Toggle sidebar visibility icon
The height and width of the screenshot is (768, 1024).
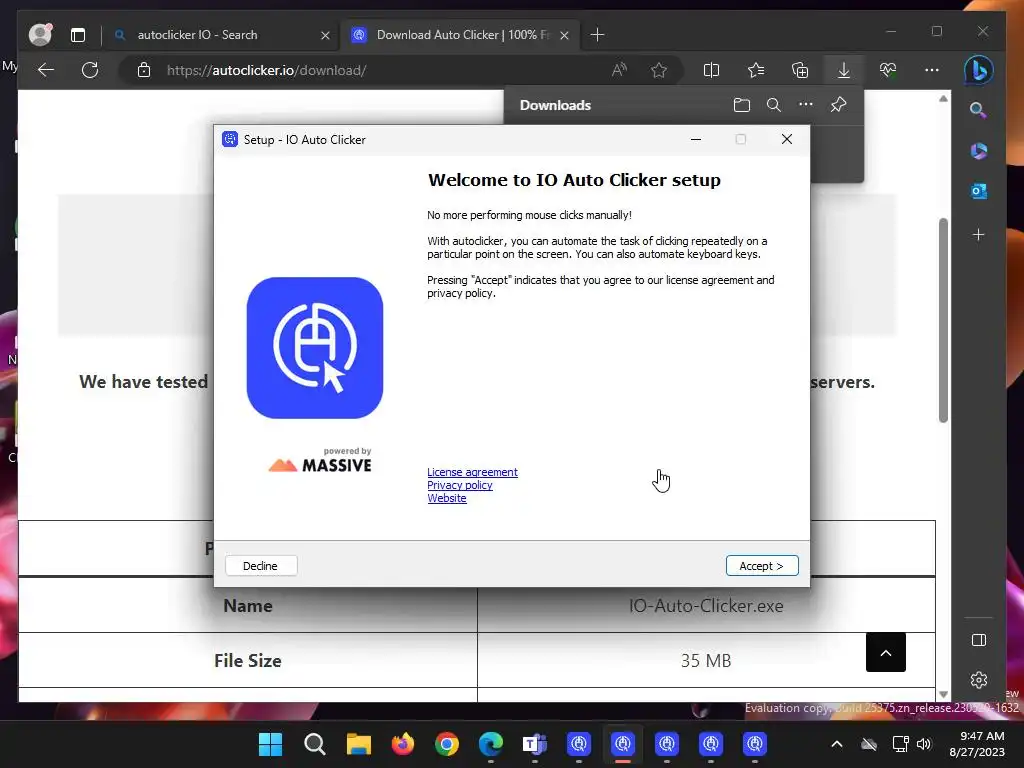[x=978, y=640]
